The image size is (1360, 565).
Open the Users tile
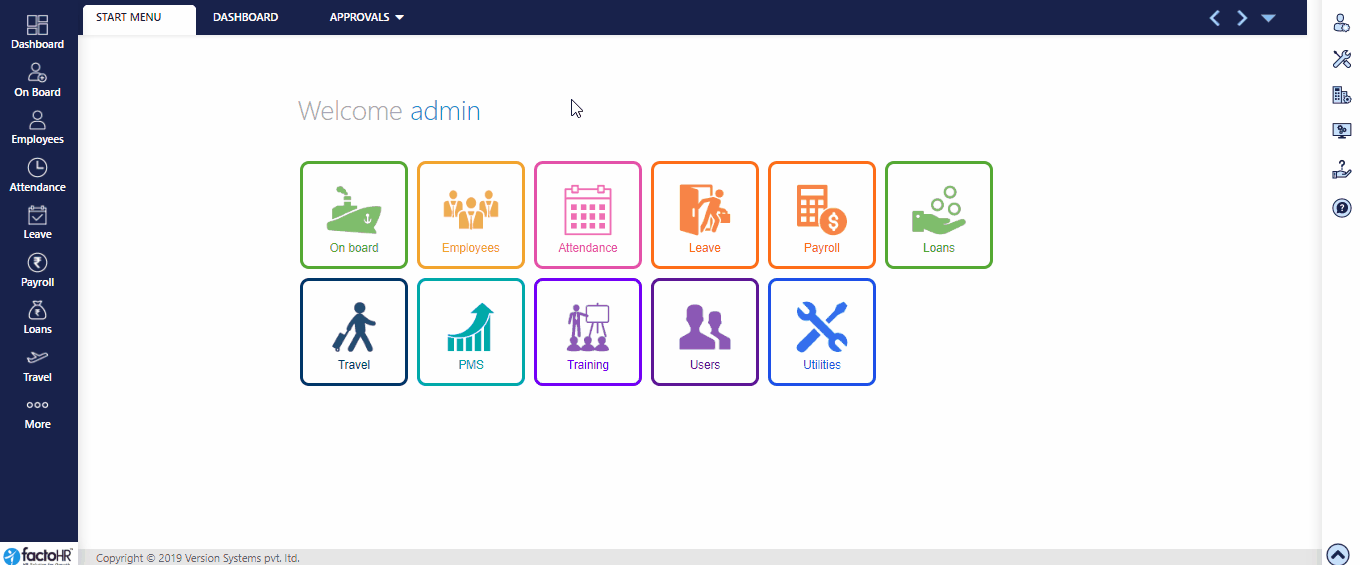(705, 332)
